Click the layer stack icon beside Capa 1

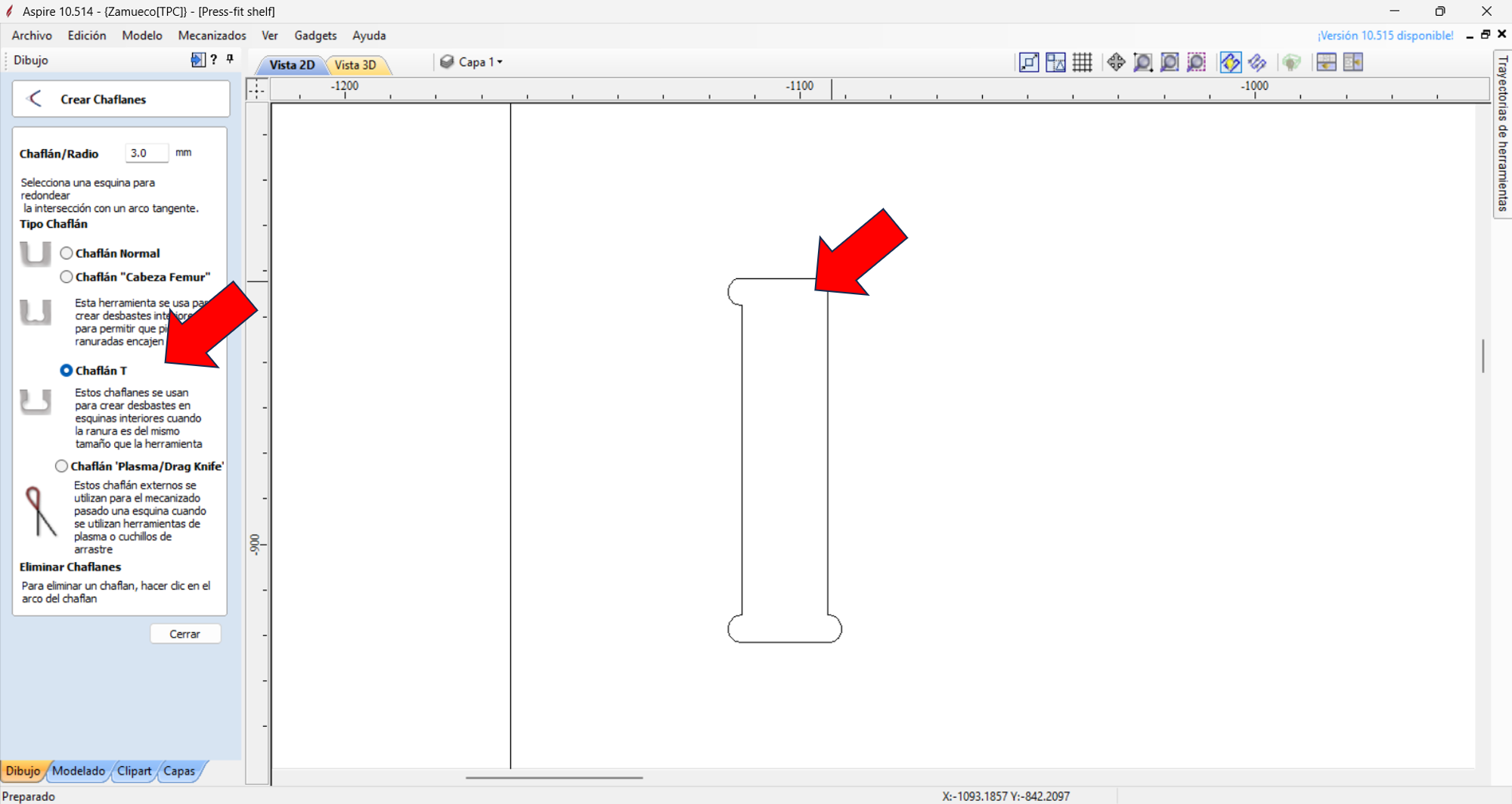tap(447, 62)
